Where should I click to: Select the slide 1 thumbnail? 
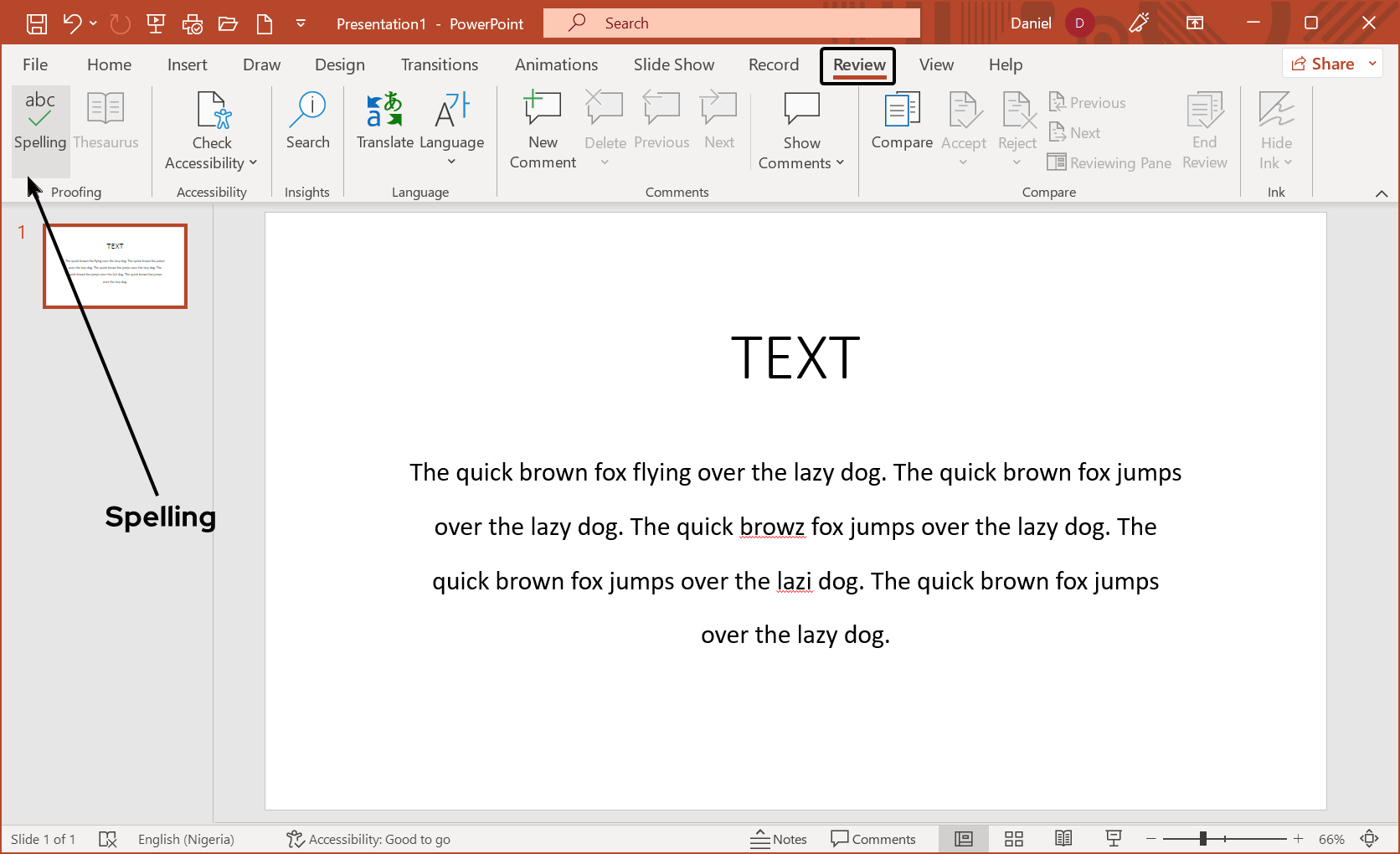click(x=115, y=266)
